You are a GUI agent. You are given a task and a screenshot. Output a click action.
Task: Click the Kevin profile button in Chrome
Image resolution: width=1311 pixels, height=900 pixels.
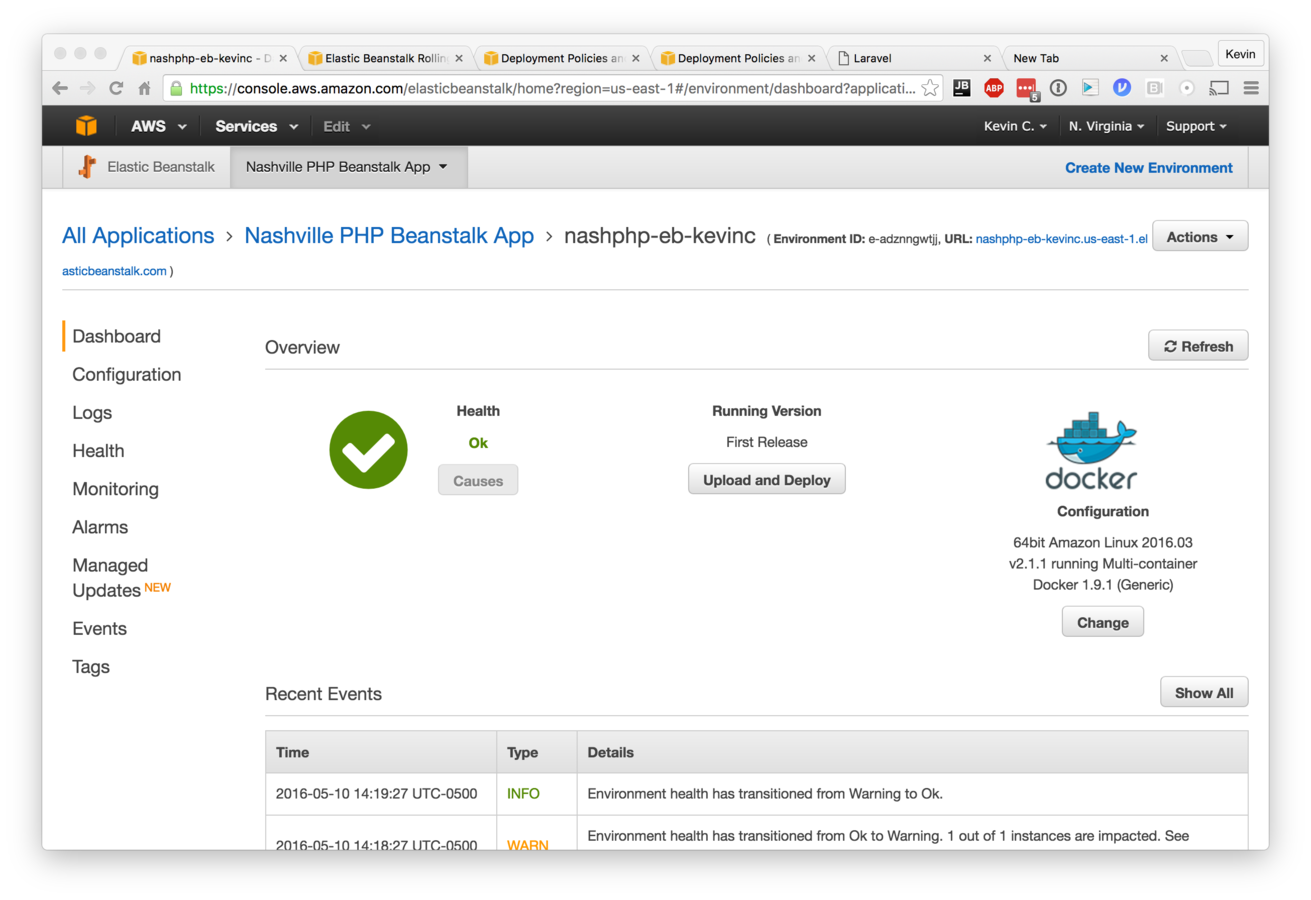click(1241, 54)
